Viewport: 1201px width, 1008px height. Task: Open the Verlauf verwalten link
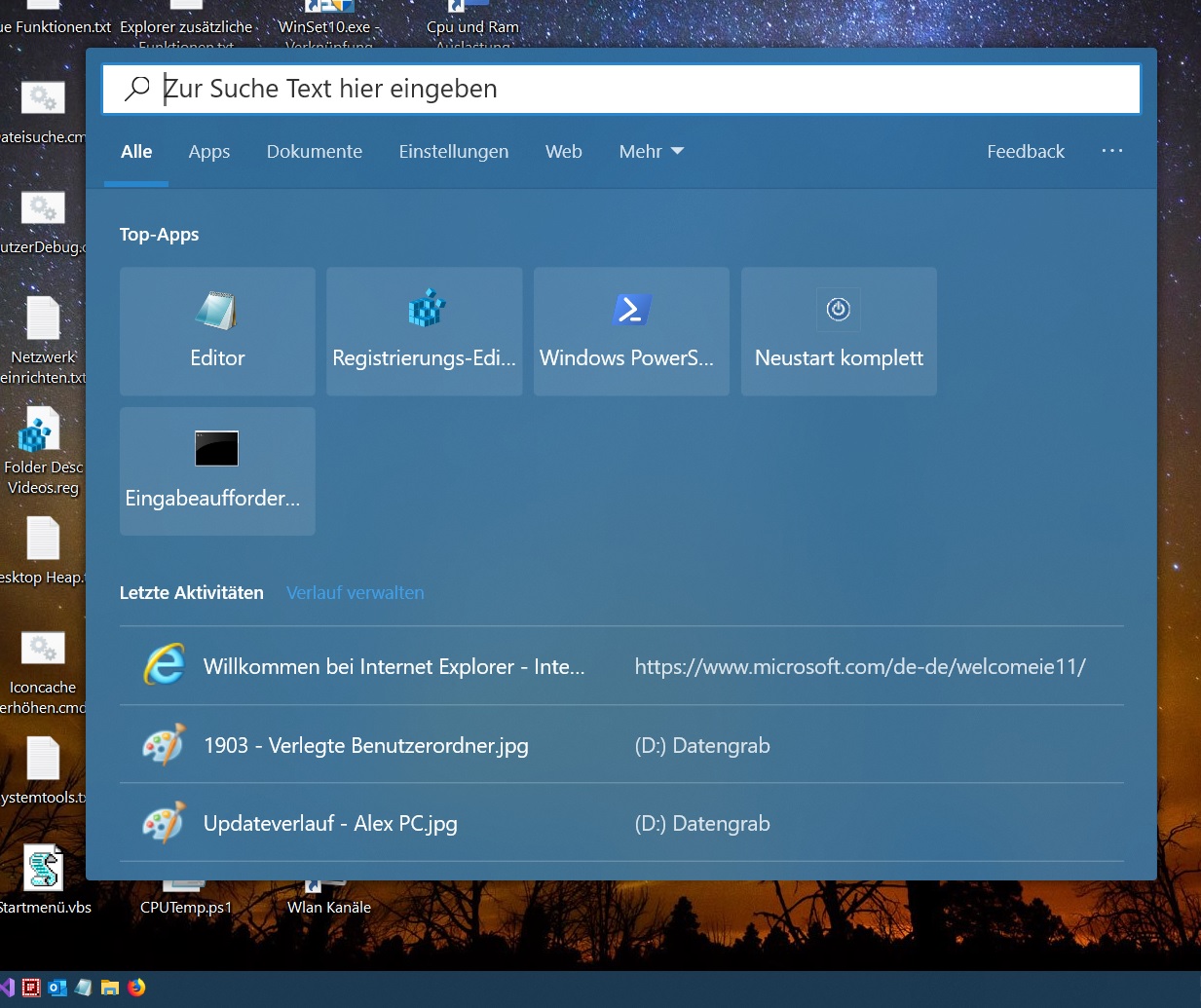(x=356, y=592)
